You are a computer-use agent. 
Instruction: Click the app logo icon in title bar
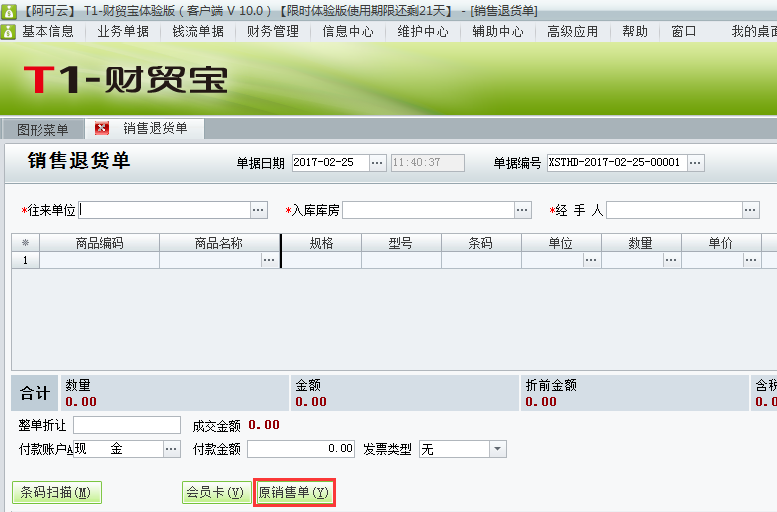[x=8, y=11]
